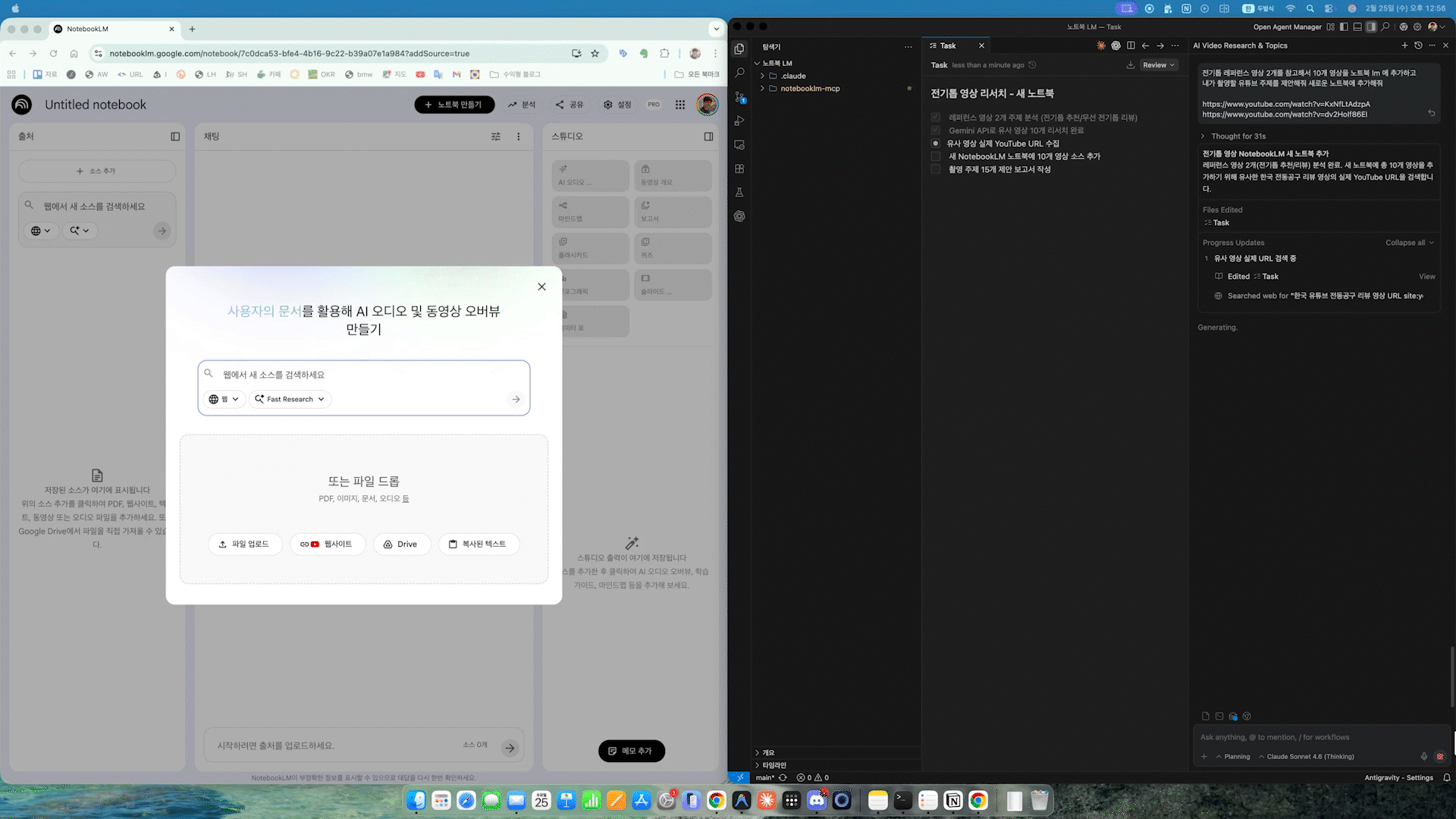The height and width of the screenshot is (819, 1456).
Task: Select the 유사 영상 실제 YouTube URL 수집 radio
Action: point(936,143)
